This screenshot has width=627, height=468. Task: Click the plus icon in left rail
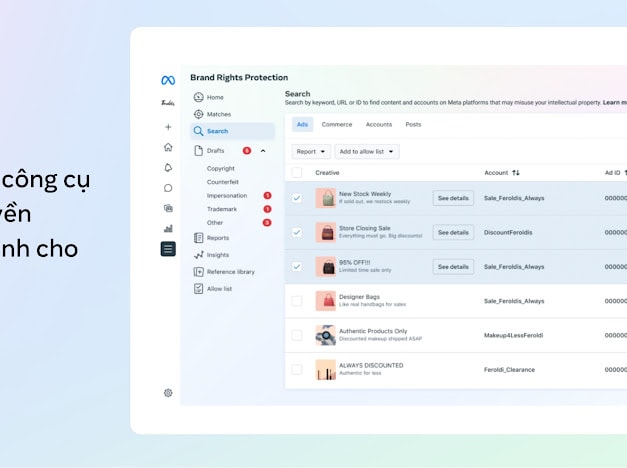point(168,127)
